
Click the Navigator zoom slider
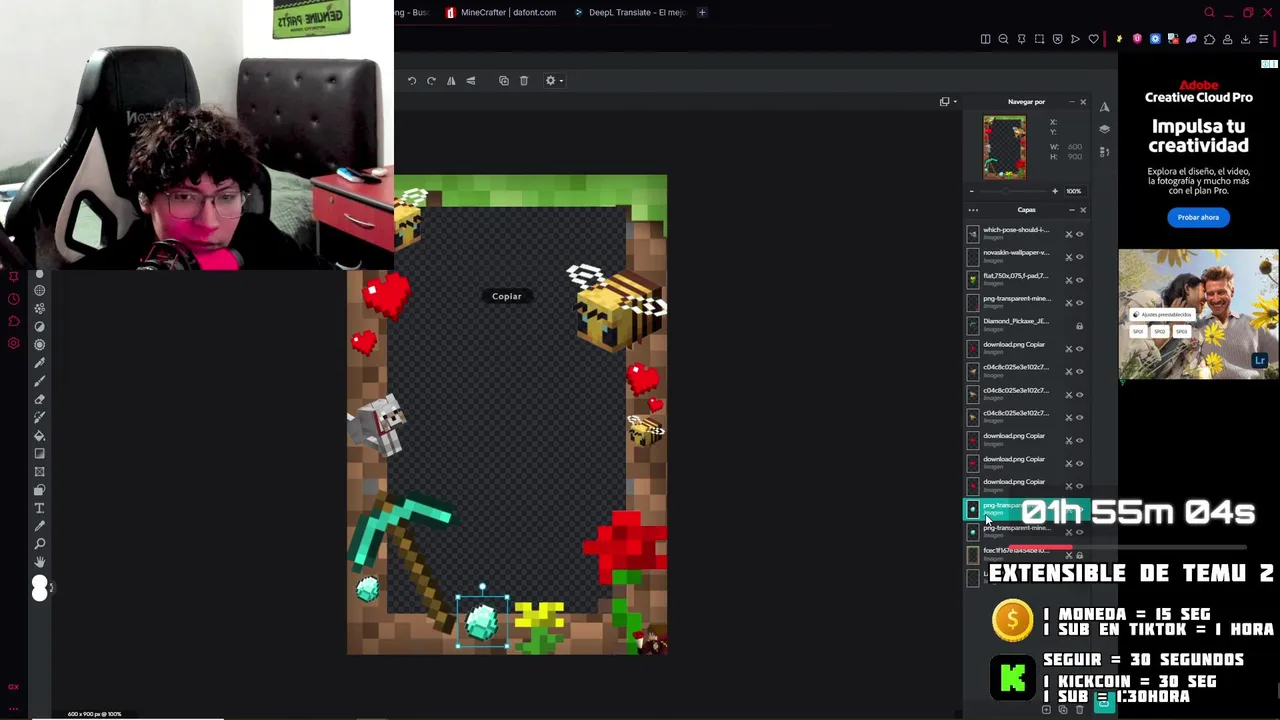[1012, 191]
